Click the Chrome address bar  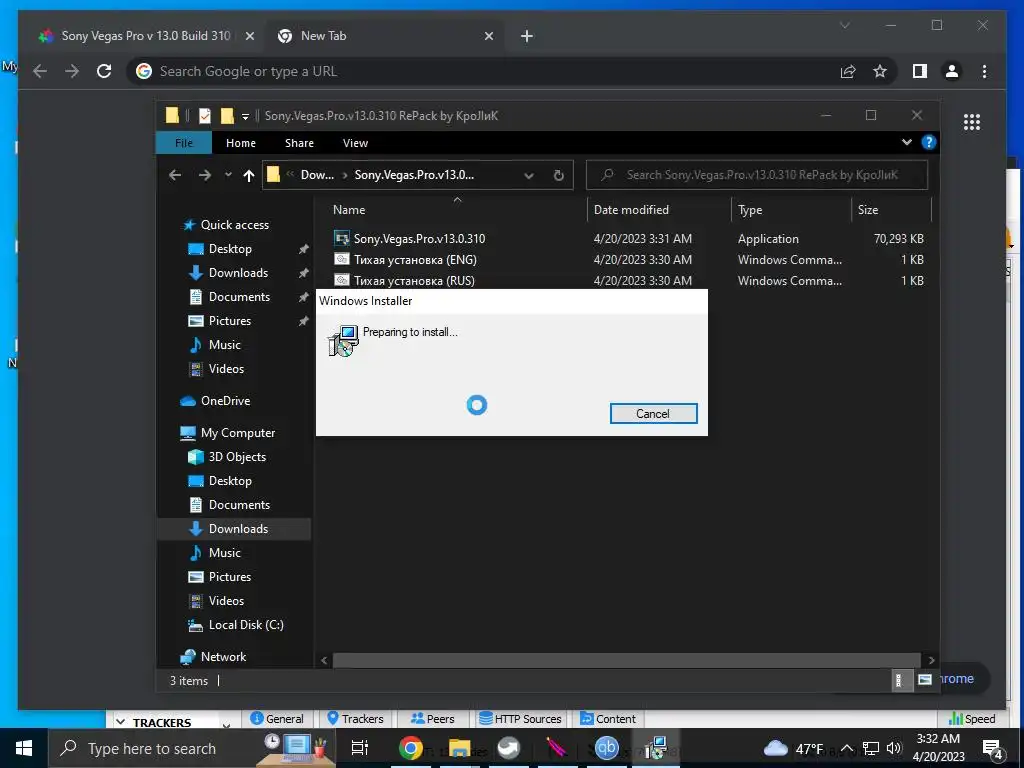tap(483, 71)
